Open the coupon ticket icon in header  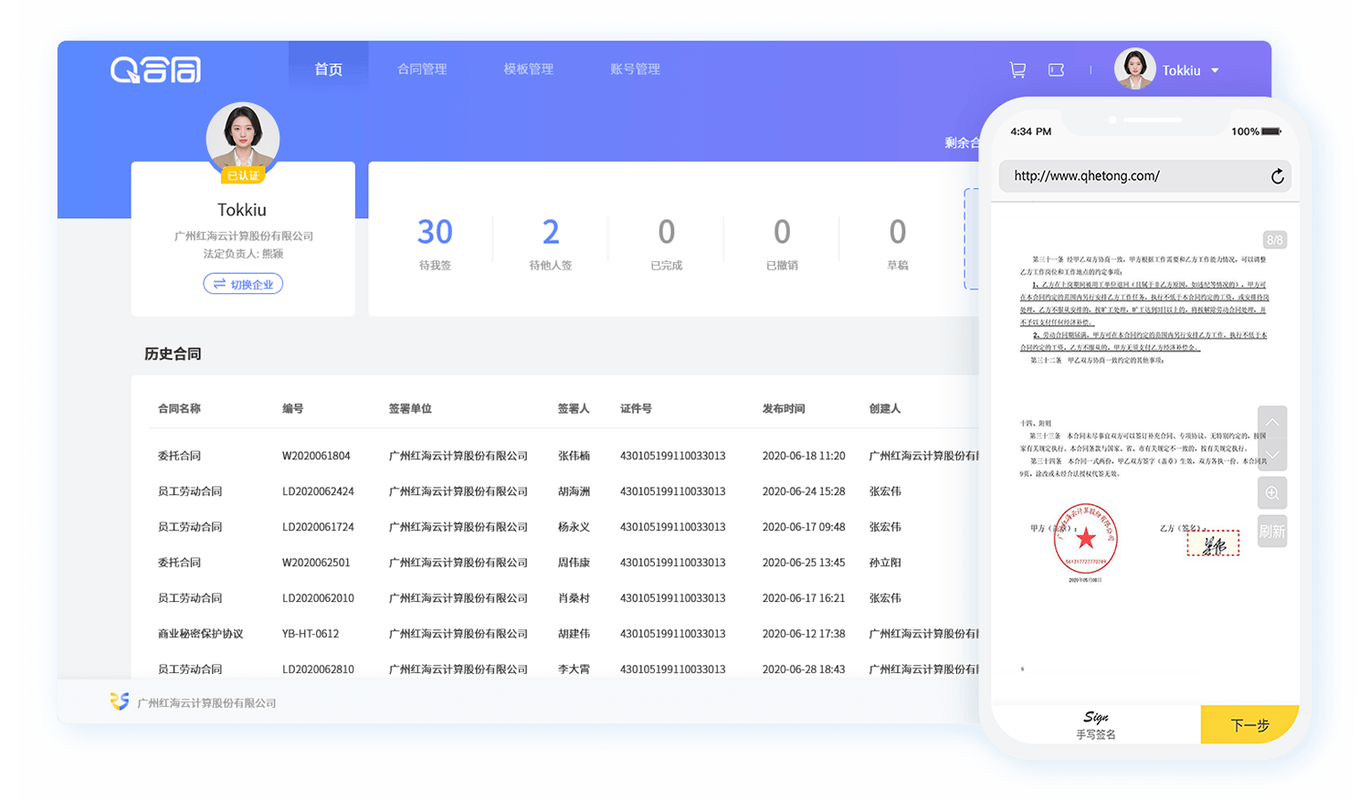(x=1056, y=70)
